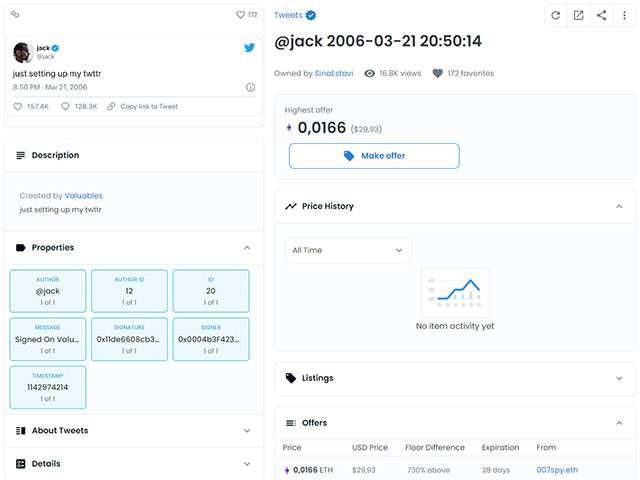The width and height of the screenshot is (640, 480).
Task: Click the 'Expiration' column header
Action: pyautogui.click(x=500, y=448)
